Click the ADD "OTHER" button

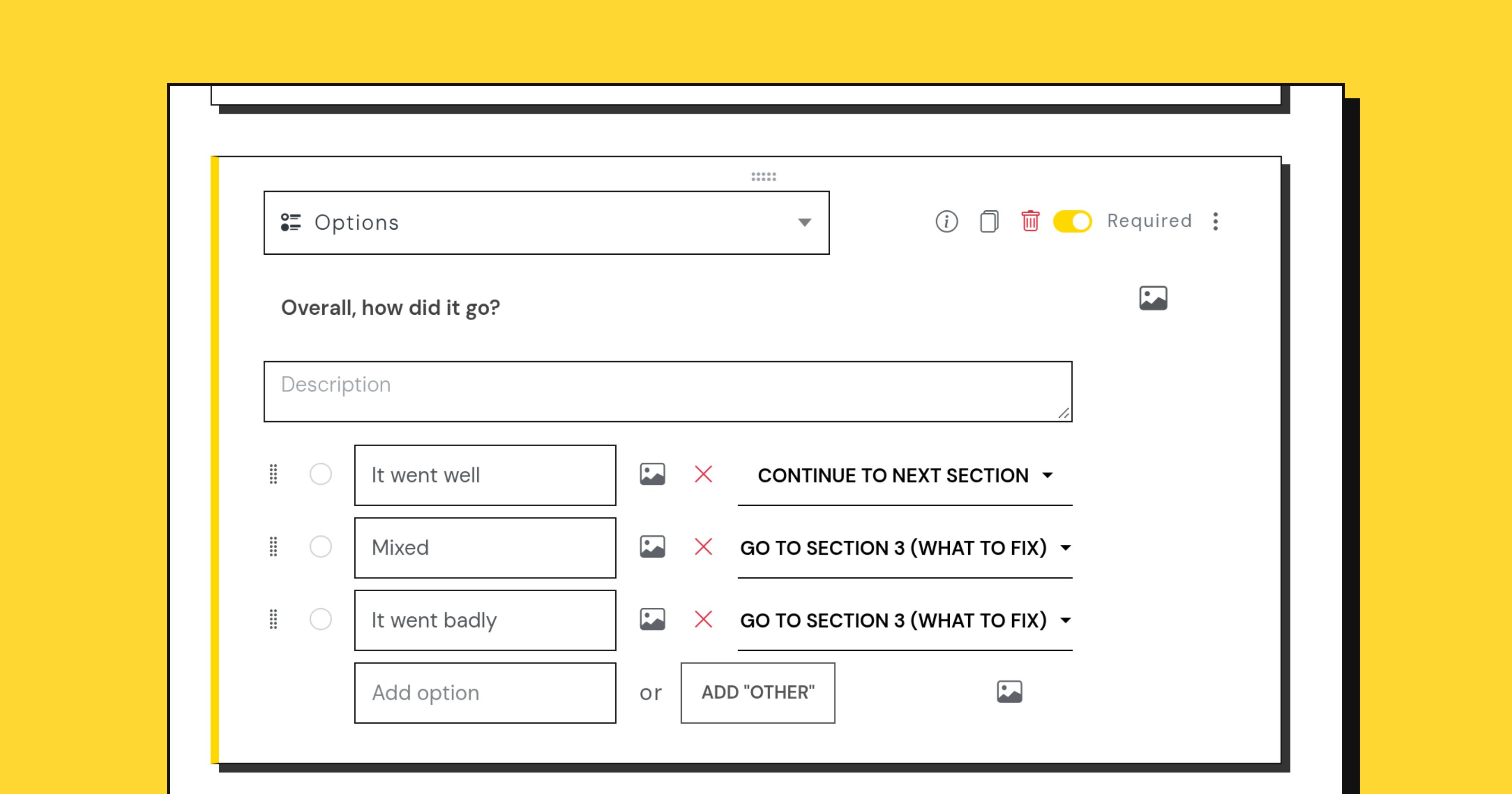(758, 693)
